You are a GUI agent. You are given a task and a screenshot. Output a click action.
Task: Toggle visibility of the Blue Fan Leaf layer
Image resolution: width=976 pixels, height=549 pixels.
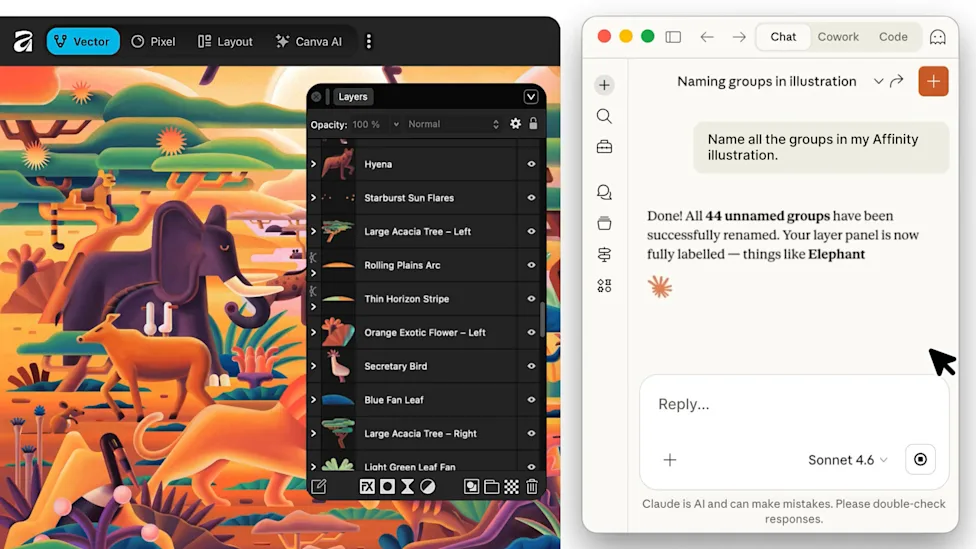coord(531,400)
